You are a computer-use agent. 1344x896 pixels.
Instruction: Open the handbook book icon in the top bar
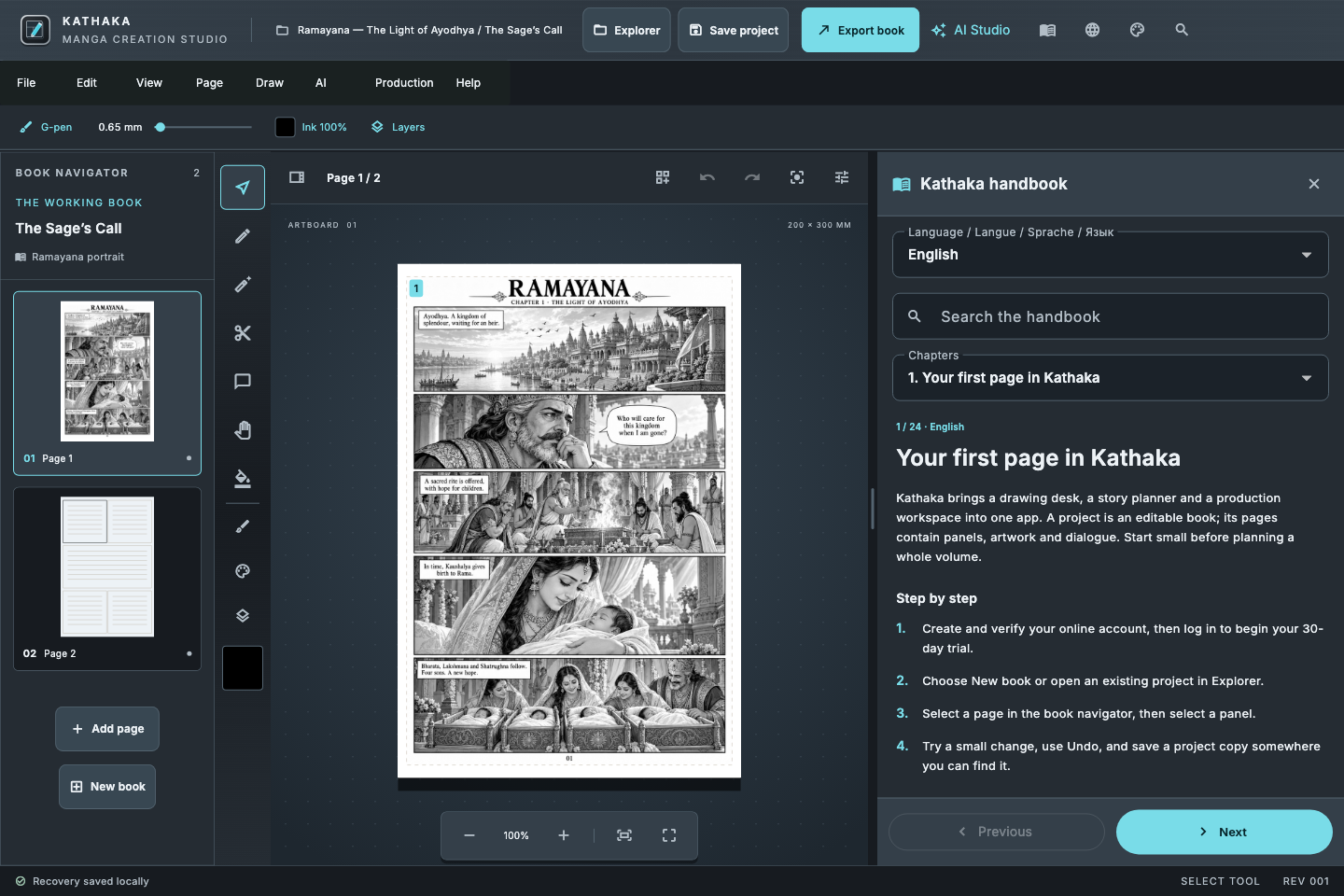(1047, 30)
